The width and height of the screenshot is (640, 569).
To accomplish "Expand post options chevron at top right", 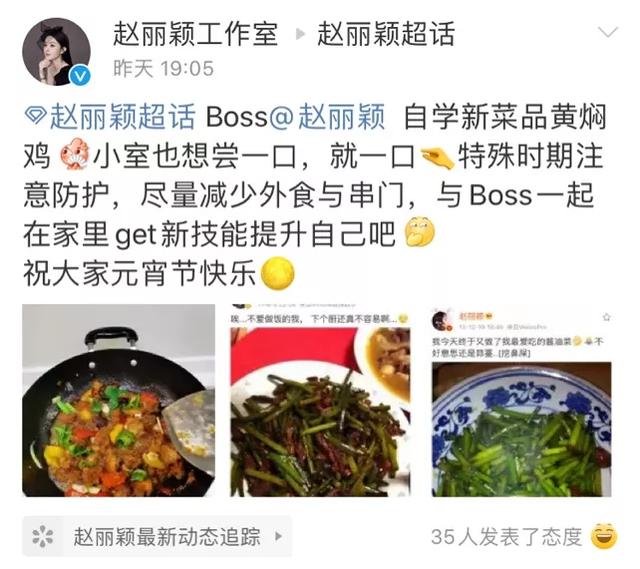I will pos(608,32).
